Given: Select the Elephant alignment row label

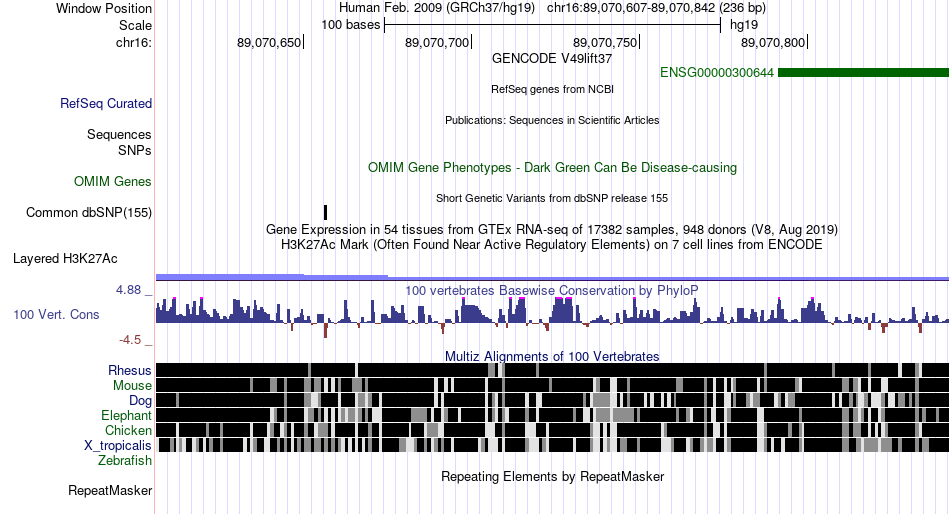Looking at the screenshot, I should (x=127, y=415).
